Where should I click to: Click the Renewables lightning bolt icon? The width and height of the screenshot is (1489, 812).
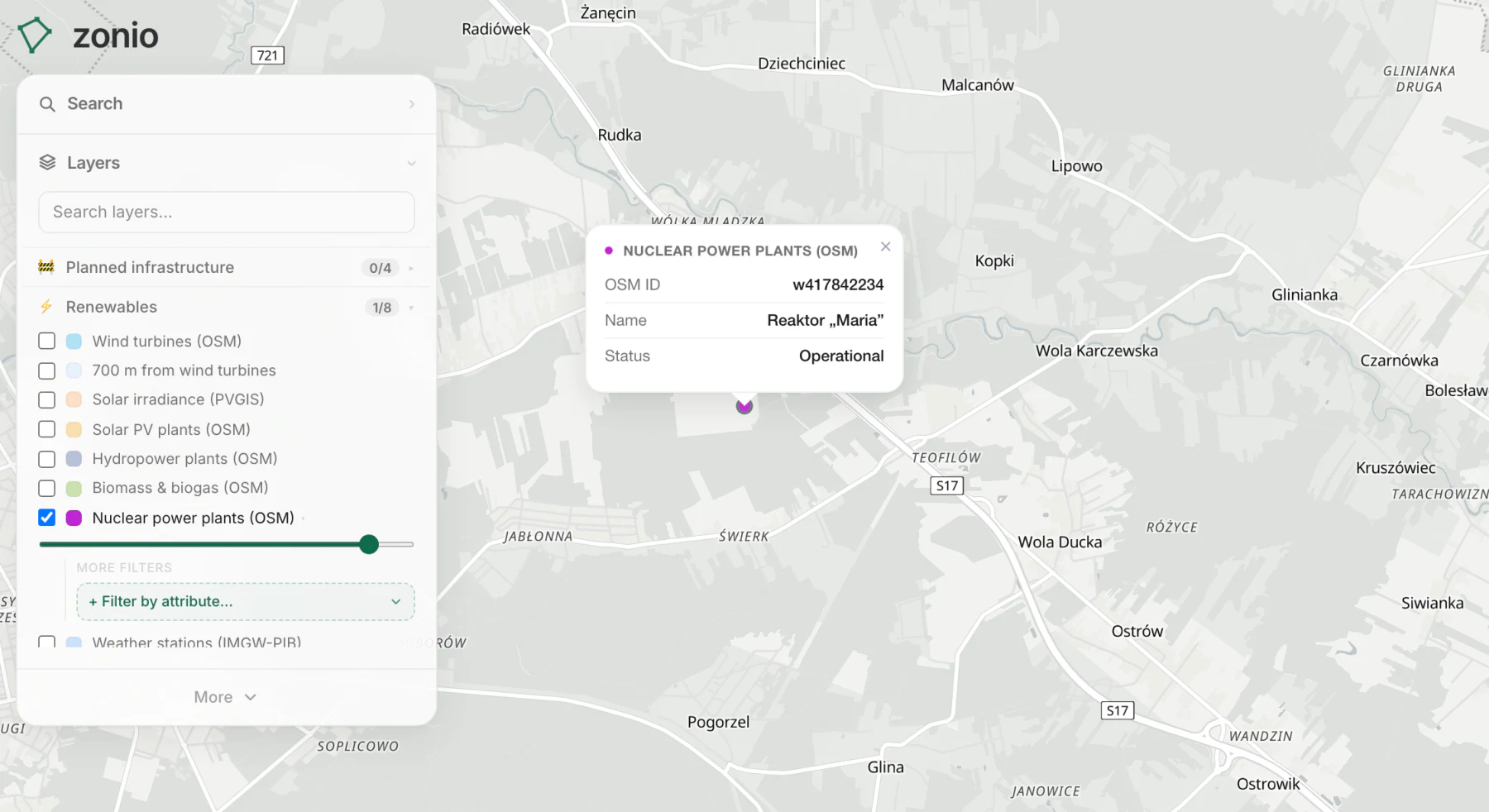coord(46,307)
